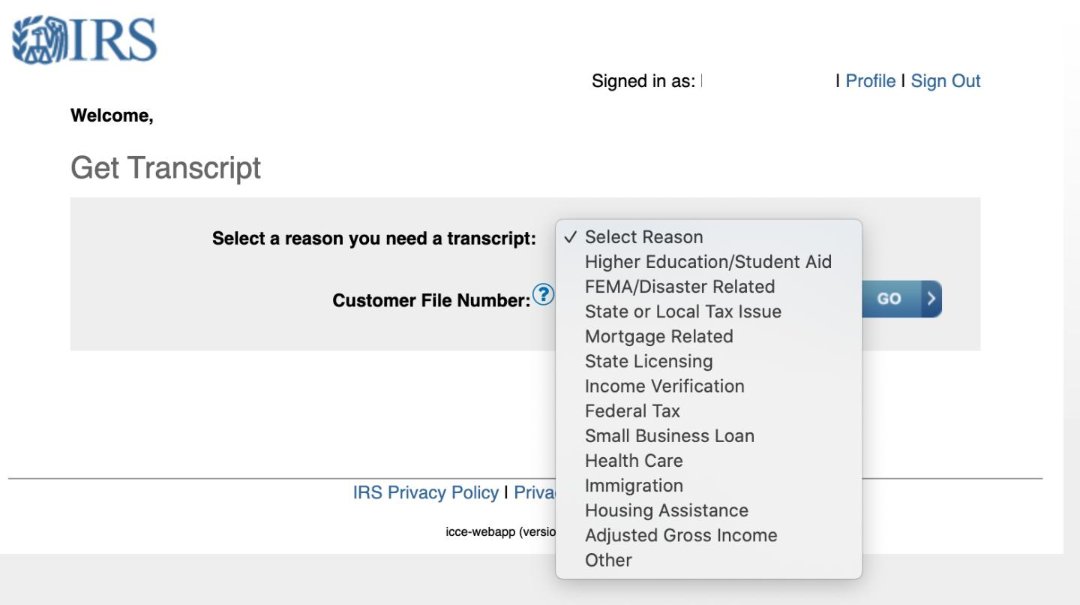Choose Higher Education/Student Aid option

tap(708, 262)
